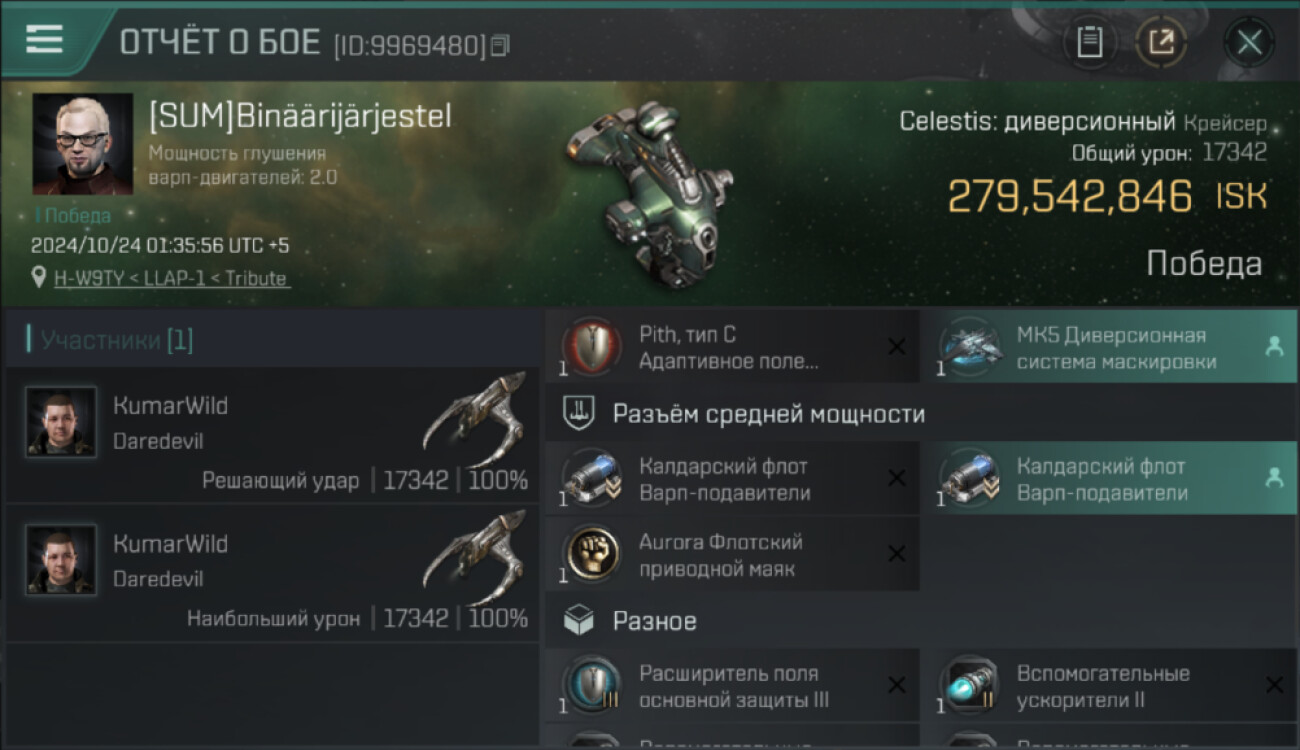Collapse the Разъём средней мощности section
Screen dimensions: 1300x750
pos(921,414)
